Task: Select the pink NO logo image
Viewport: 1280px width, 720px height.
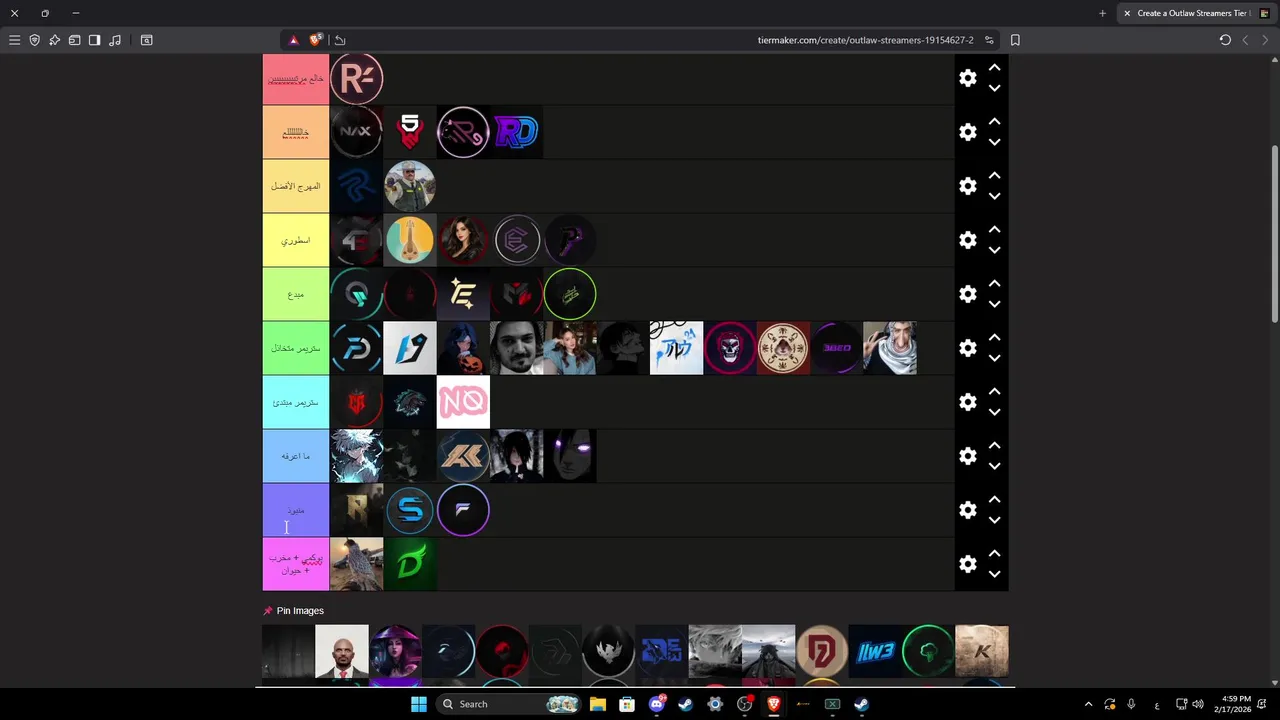Action: (x=463, y=402)
